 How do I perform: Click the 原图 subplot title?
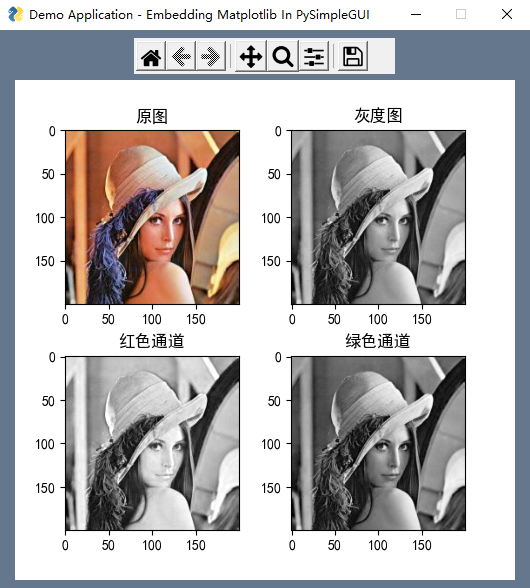pos(152,116)
